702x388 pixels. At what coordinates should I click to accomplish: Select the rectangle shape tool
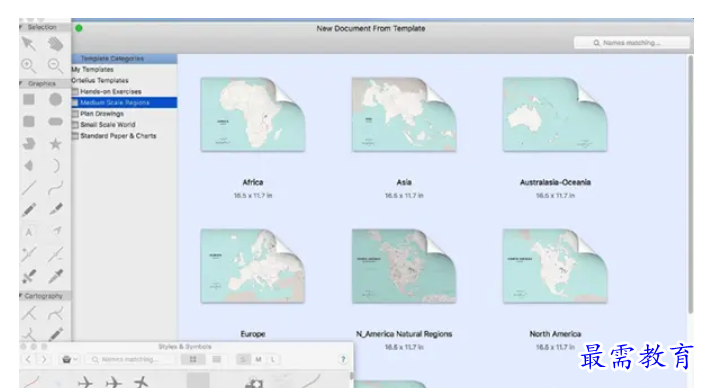pos(29,99)
